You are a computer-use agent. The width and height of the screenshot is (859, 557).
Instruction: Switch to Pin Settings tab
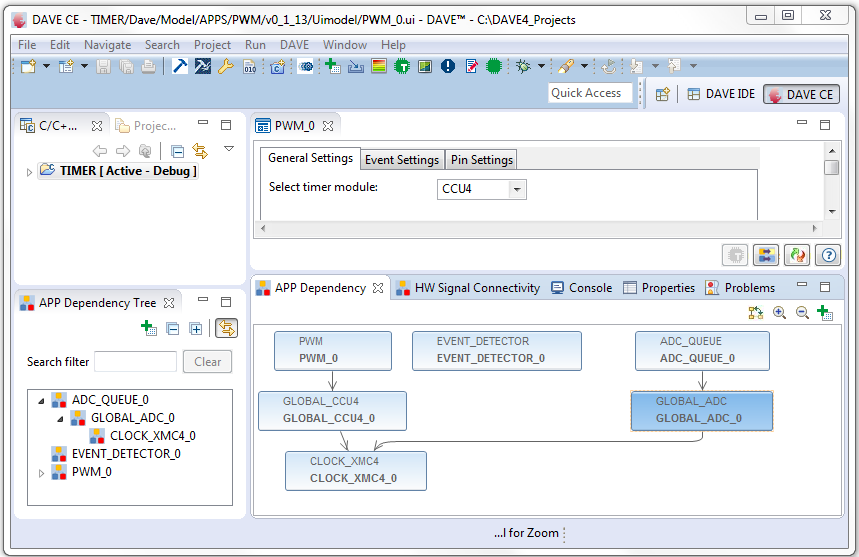(482, 159)
